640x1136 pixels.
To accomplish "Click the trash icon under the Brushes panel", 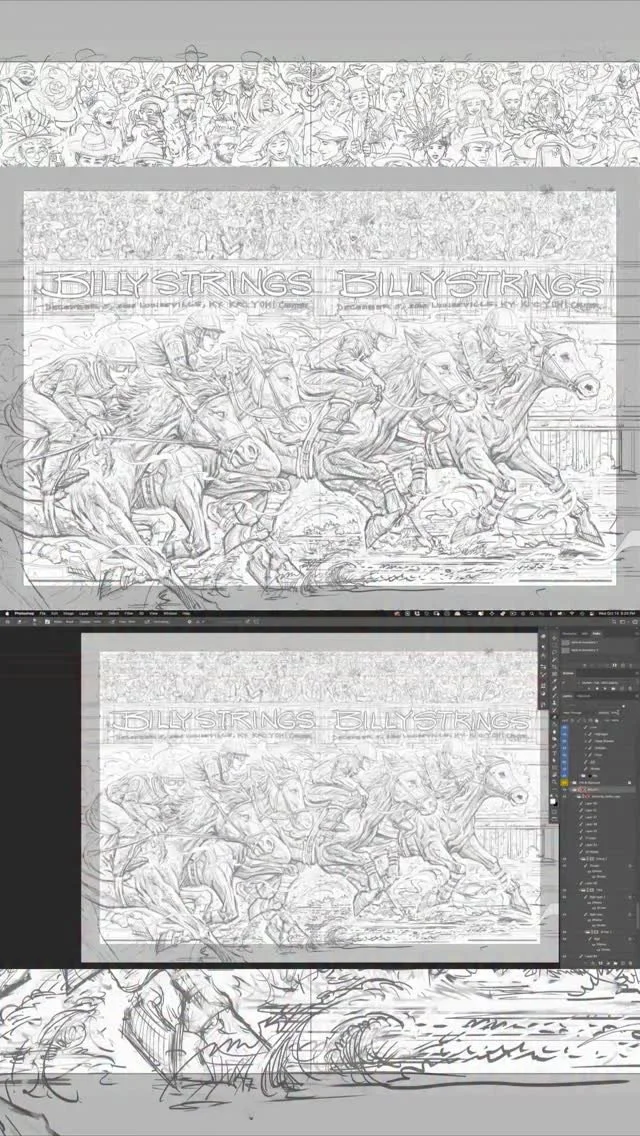I will tap(631, 688).
